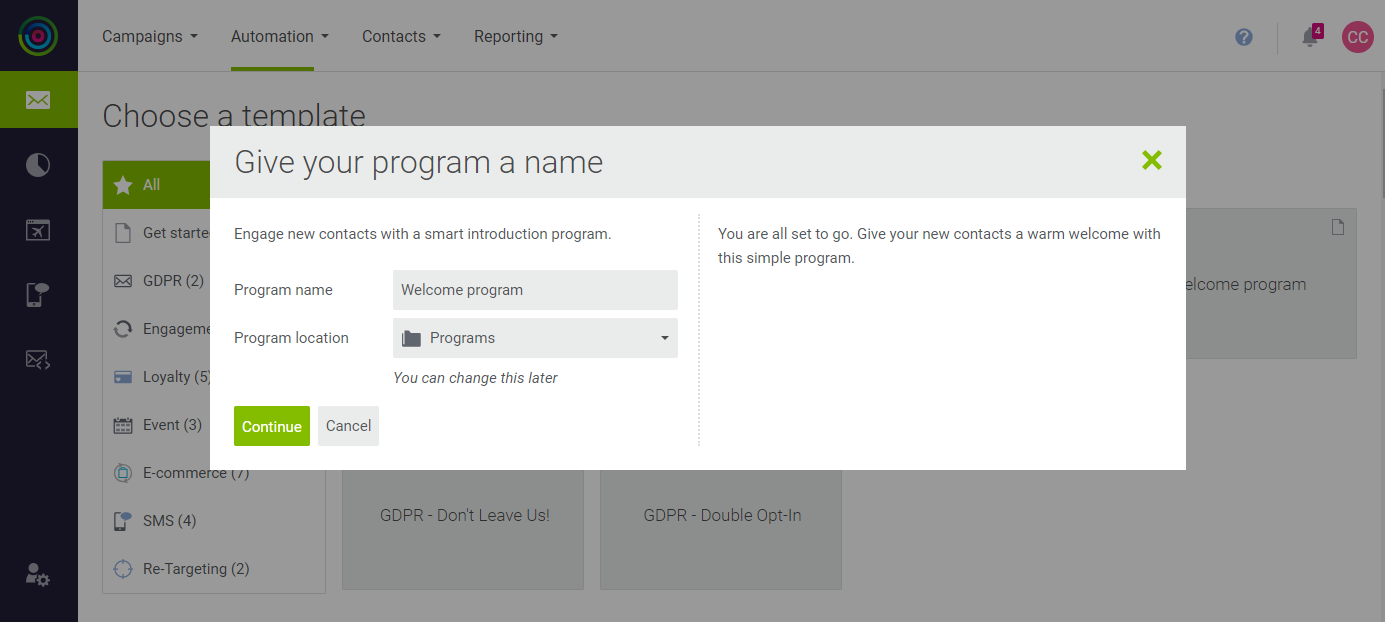Select the Get started category
The image size is (1385, 622).
coord(157,233)
